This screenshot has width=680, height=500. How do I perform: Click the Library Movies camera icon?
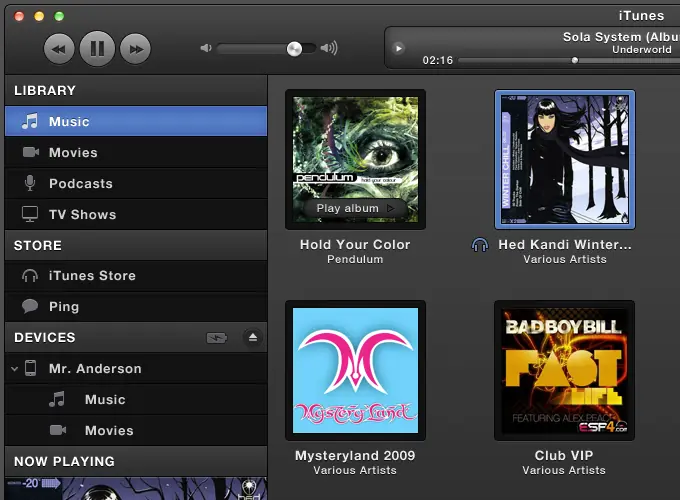click(31, 152)
